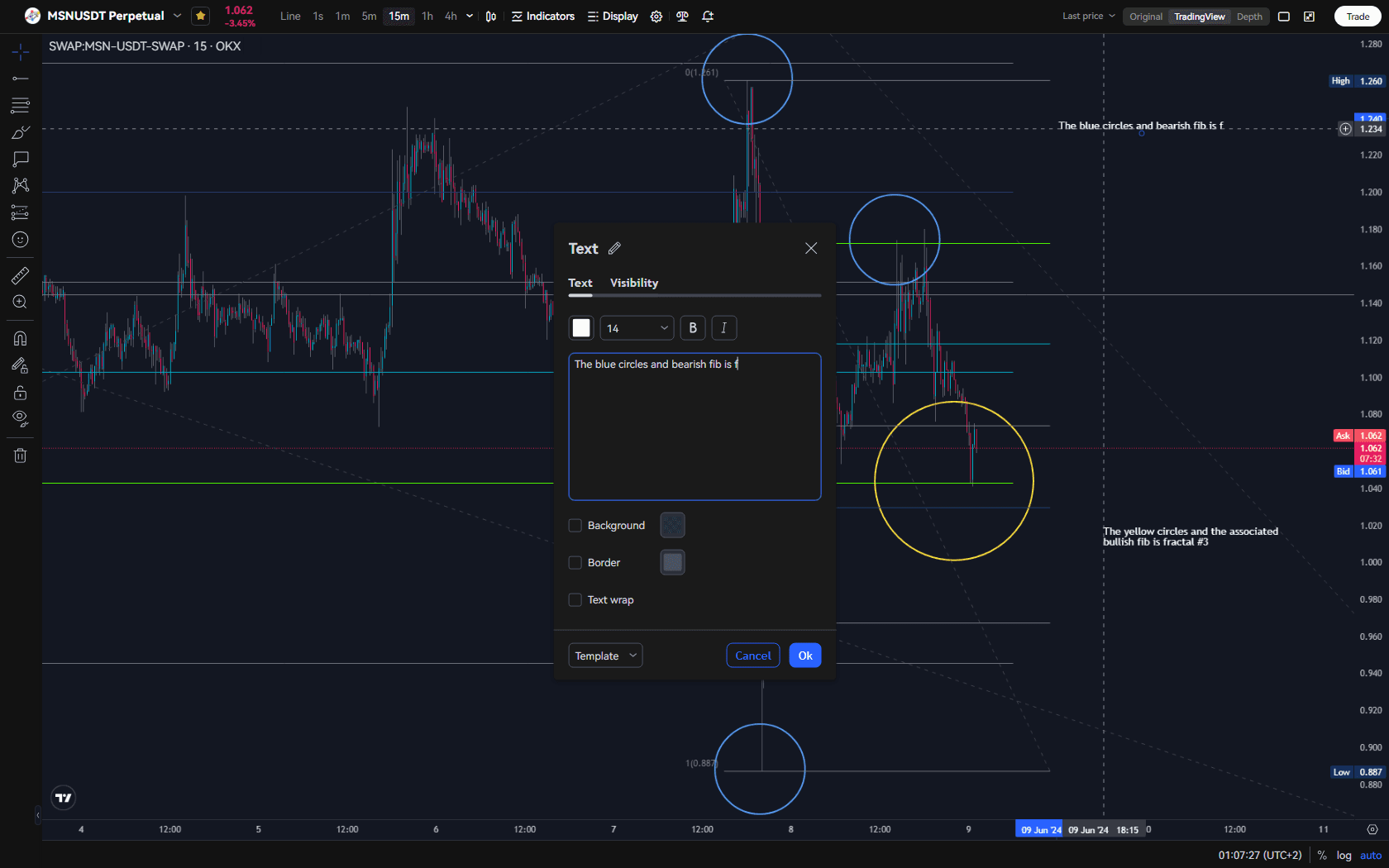Click the Cancel button

(753, 656)
